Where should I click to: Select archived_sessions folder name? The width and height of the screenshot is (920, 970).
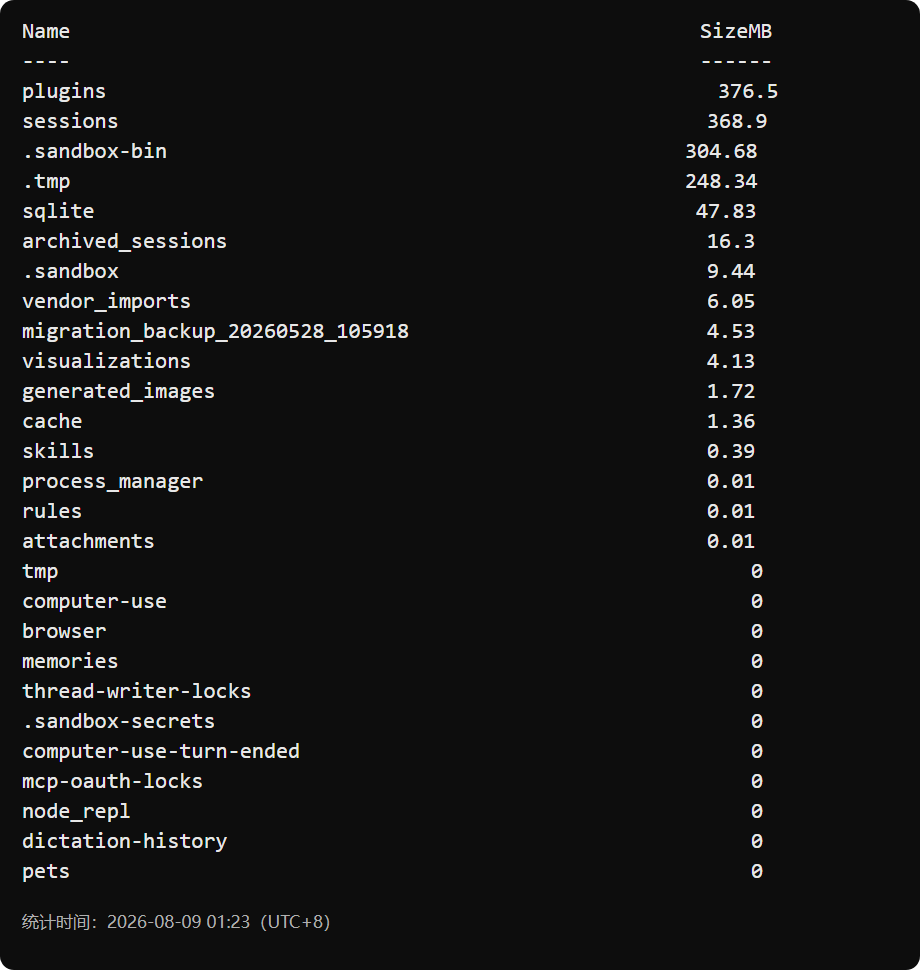click(x=124, y=241)
